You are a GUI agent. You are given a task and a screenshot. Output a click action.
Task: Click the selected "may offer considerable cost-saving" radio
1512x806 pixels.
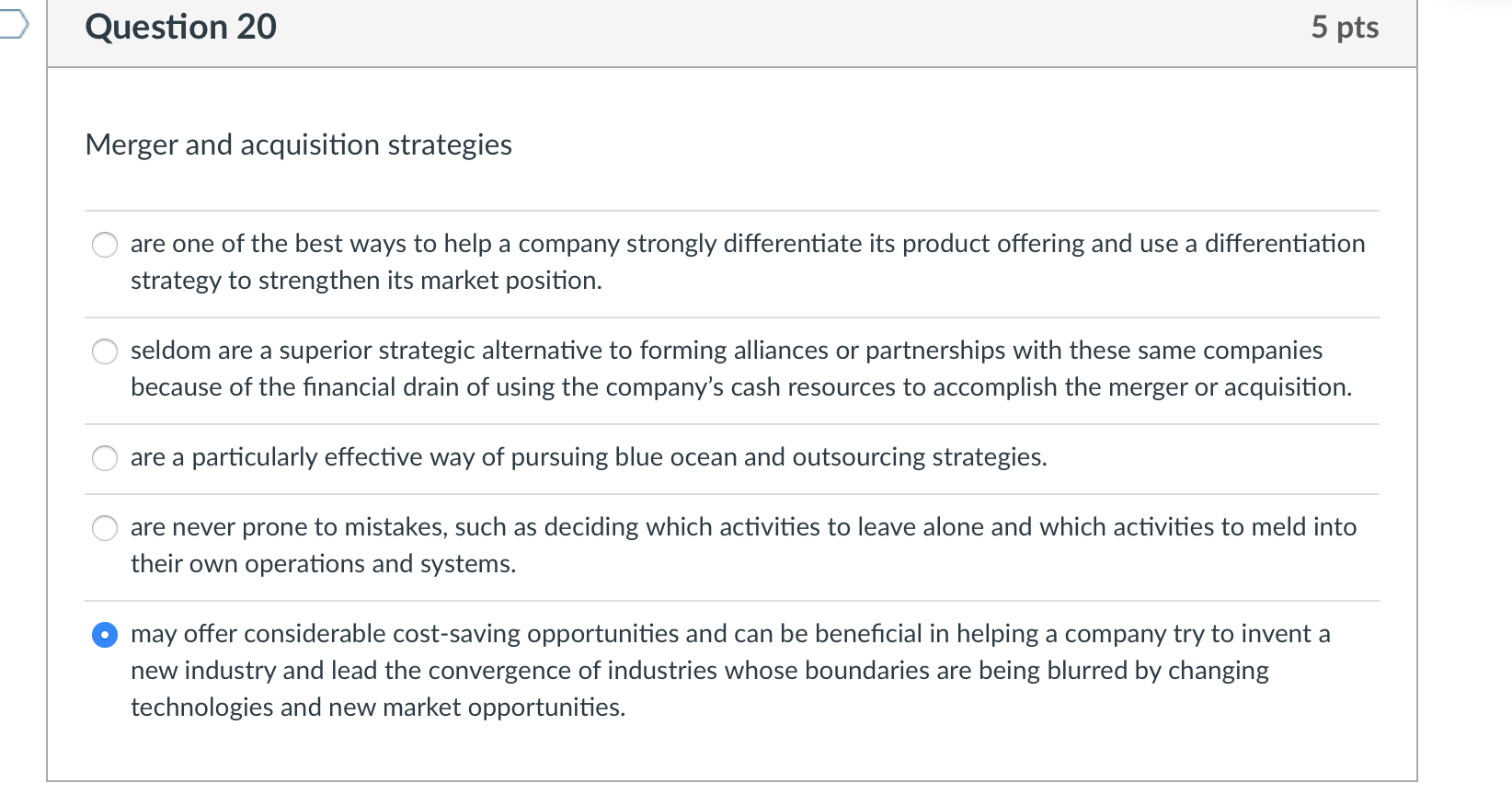pos(105,634)
